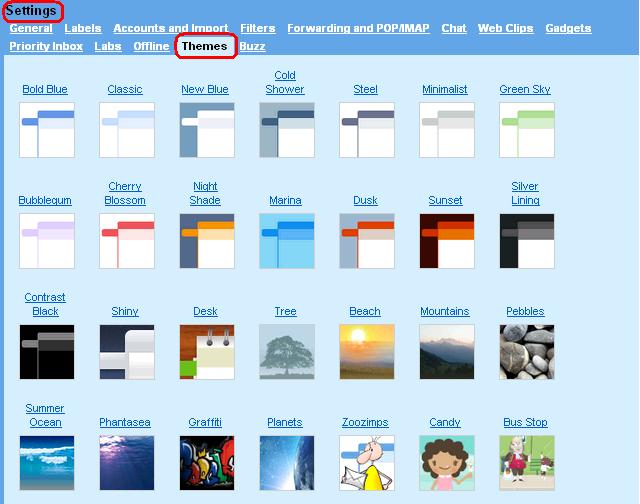
Task: Follow the Summer Ocean text link
Action: pos(45,415)
